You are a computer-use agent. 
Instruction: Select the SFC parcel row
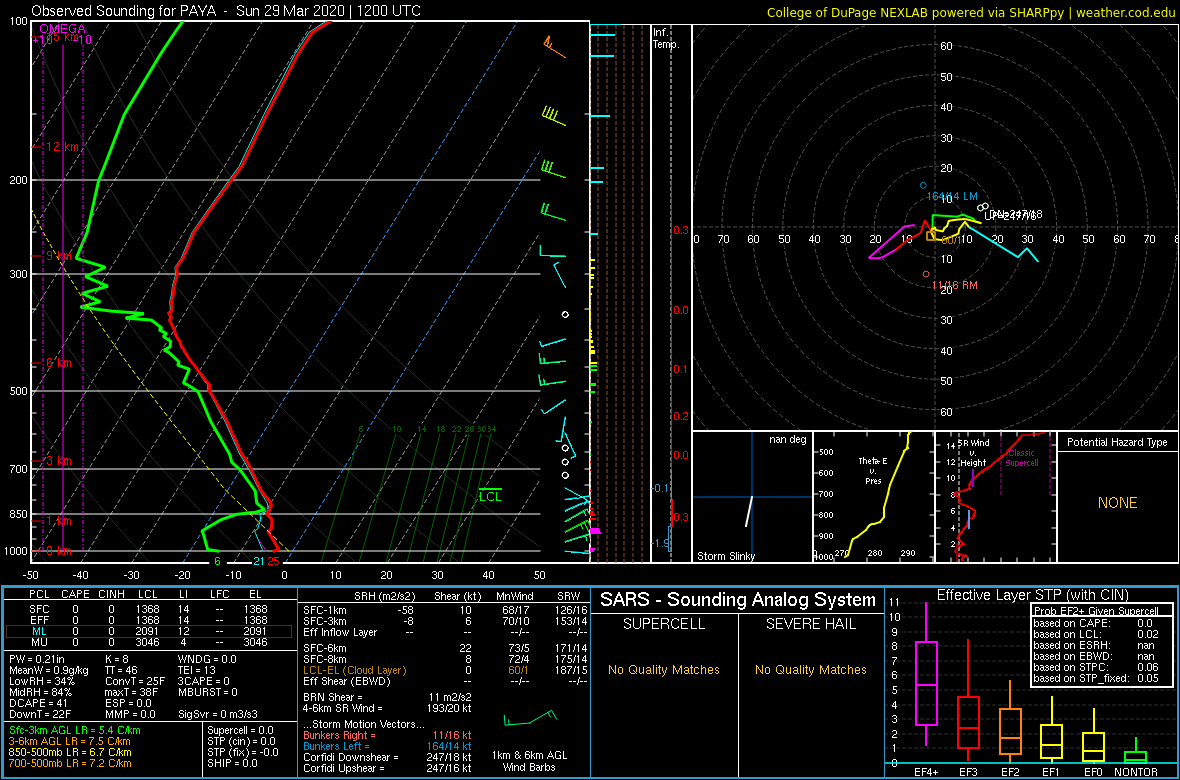[149, 608]
